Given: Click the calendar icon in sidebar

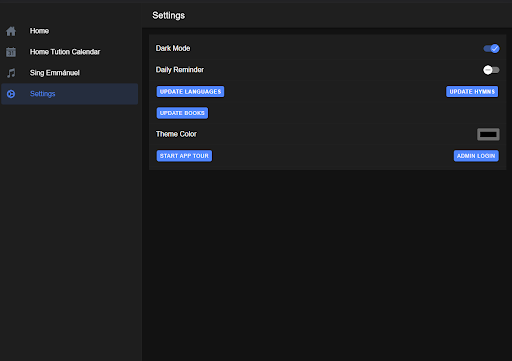Looking at the screenshot, I should tap(11, 52).
